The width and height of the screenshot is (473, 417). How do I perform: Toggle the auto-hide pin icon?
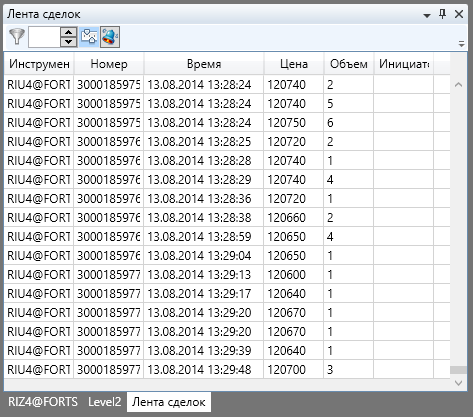(x=442, y=14)
